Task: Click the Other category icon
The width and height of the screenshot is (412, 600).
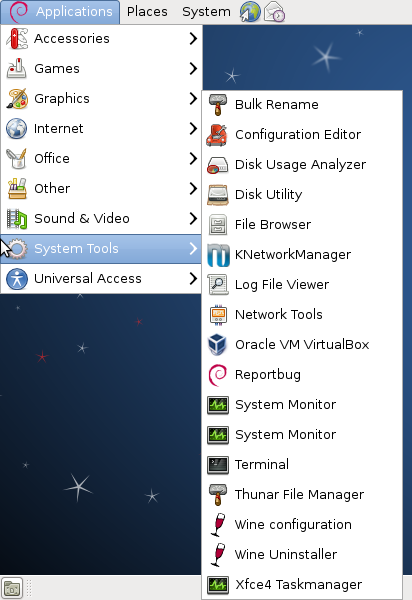Action: 17,188
